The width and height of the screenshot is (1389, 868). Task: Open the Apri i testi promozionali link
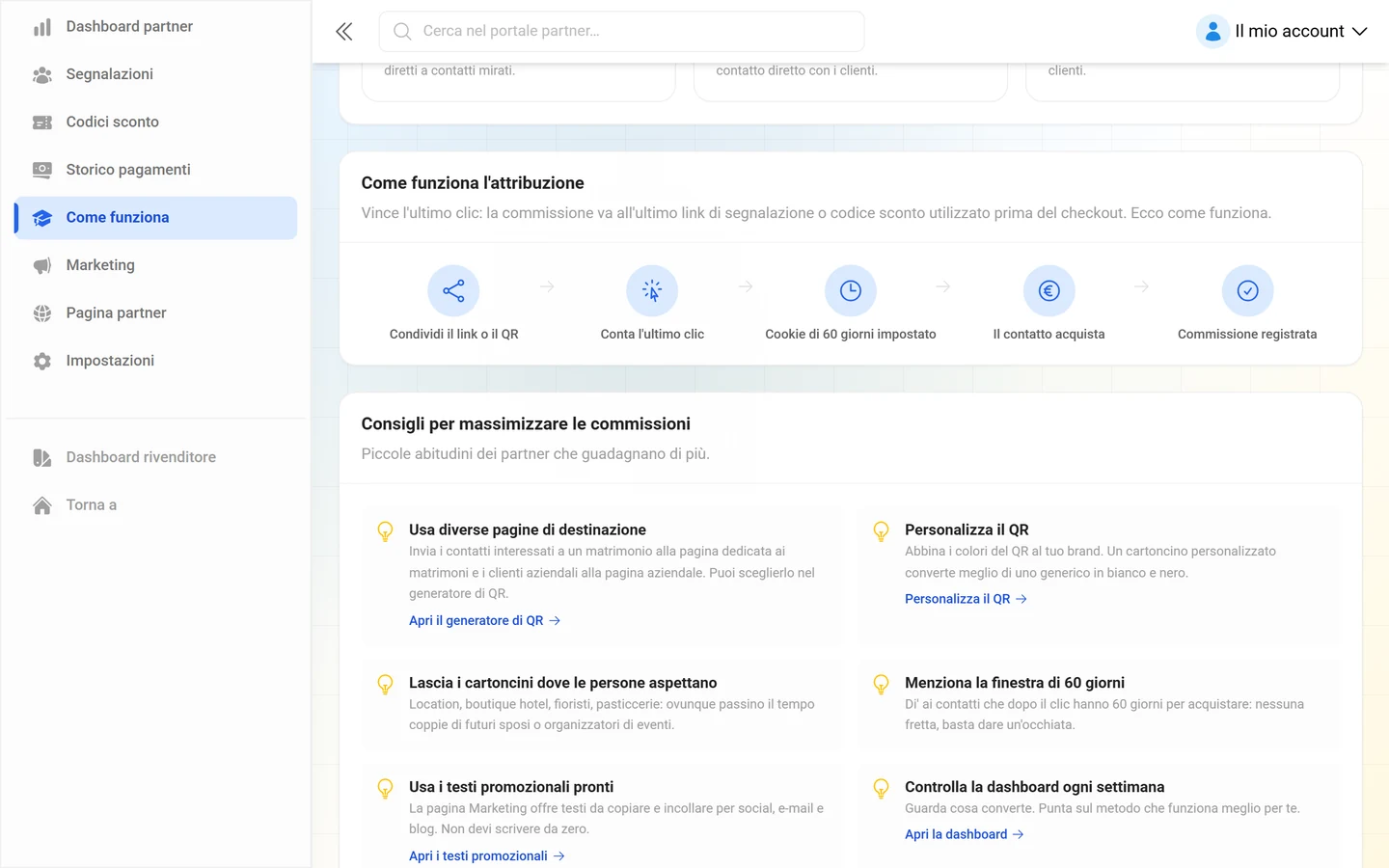click(x=486, y=856)
